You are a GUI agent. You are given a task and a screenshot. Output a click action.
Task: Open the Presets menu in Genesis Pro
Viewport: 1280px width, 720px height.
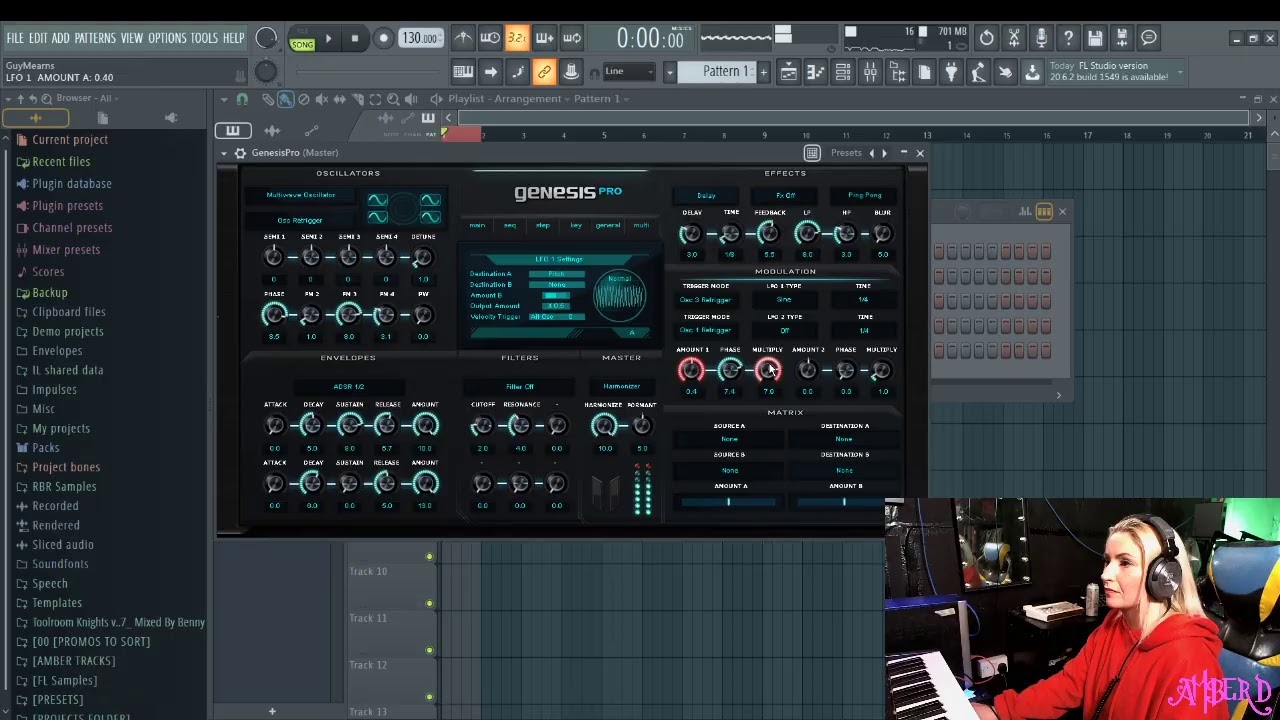pos(846,153)
